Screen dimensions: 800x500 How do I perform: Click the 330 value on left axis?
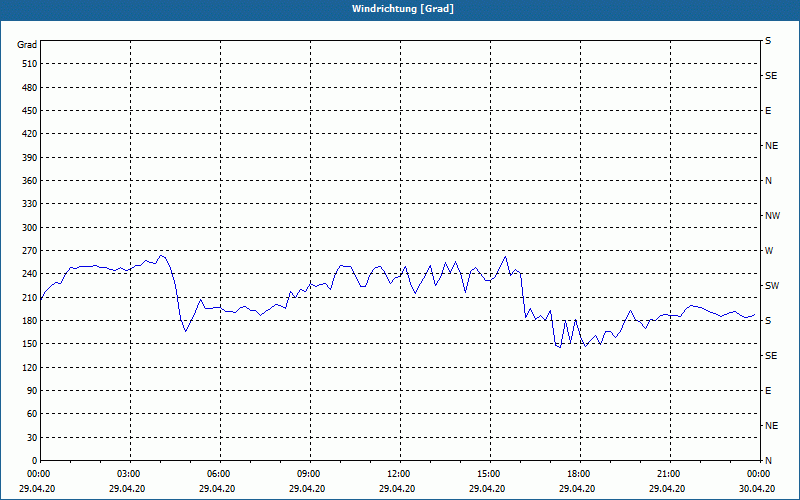[30, 204]
